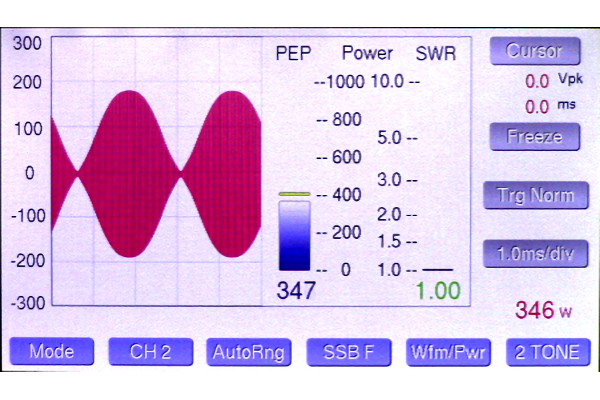The width and height of the screenshot is (600, 400).
Task: Switch channel with CH 2 button
Action: coord(151,351)
